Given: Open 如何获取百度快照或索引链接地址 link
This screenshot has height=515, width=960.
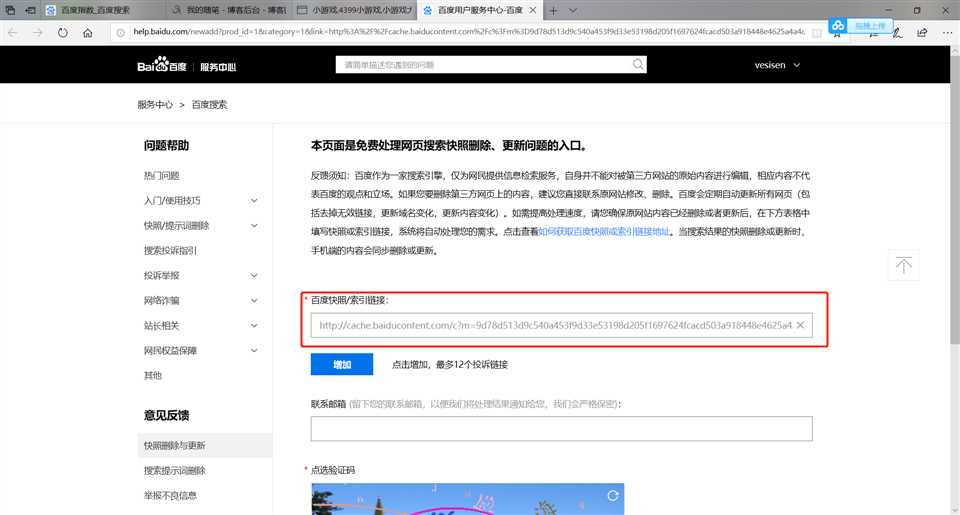Looking at the screenshot, I should [604, 231].
